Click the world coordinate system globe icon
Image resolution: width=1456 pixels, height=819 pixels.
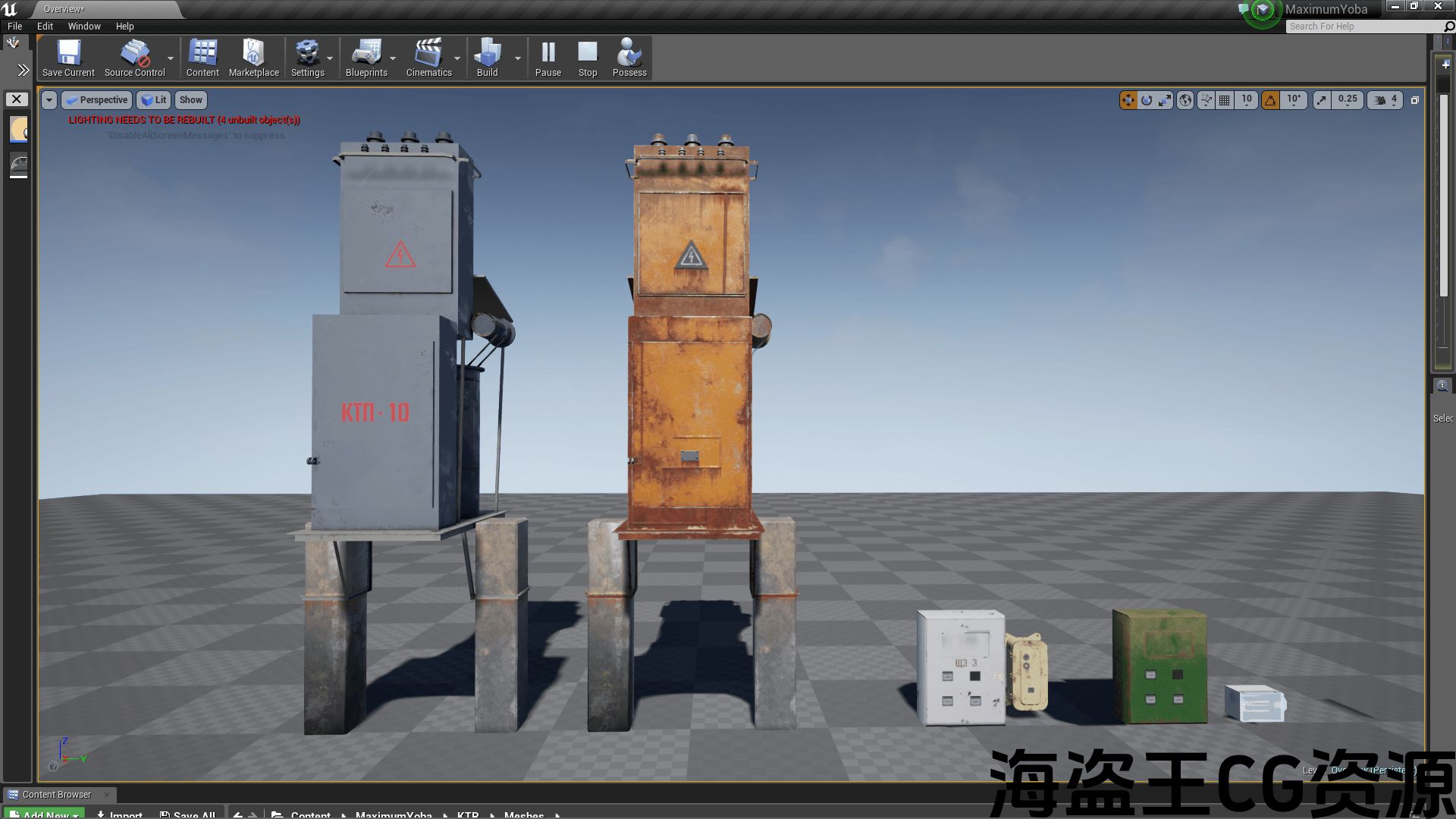click(x=1185, y=100)
